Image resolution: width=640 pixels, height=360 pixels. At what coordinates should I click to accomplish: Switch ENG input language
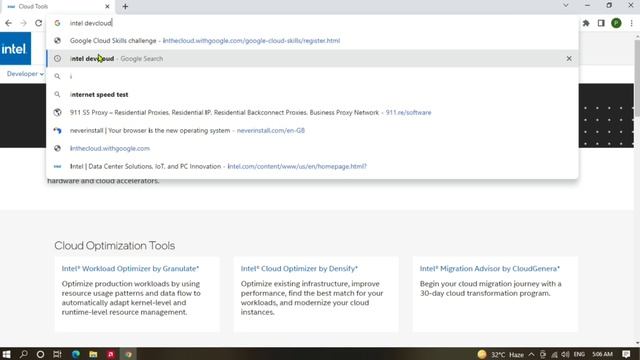[x=579, y=354]
